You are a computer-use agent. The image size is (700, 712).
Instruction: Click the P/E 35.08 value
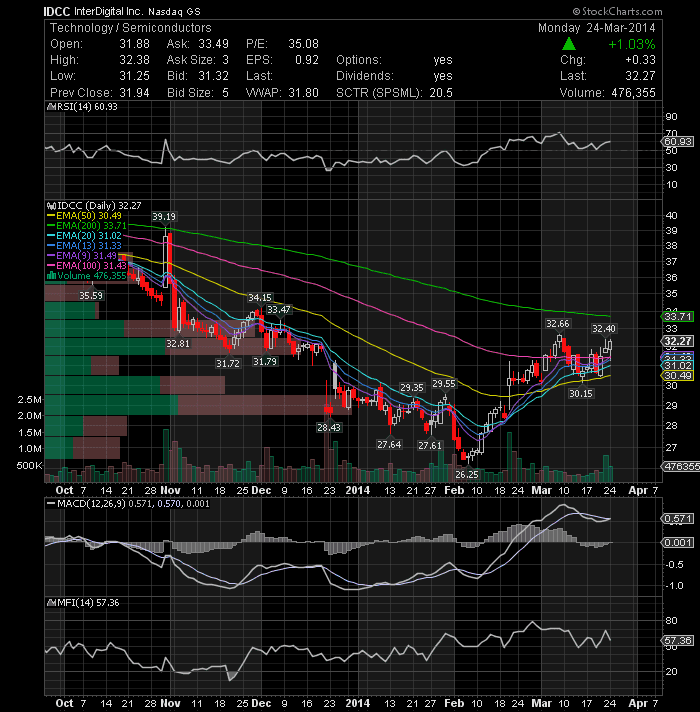pyautogui.click(x=303, y=44)
